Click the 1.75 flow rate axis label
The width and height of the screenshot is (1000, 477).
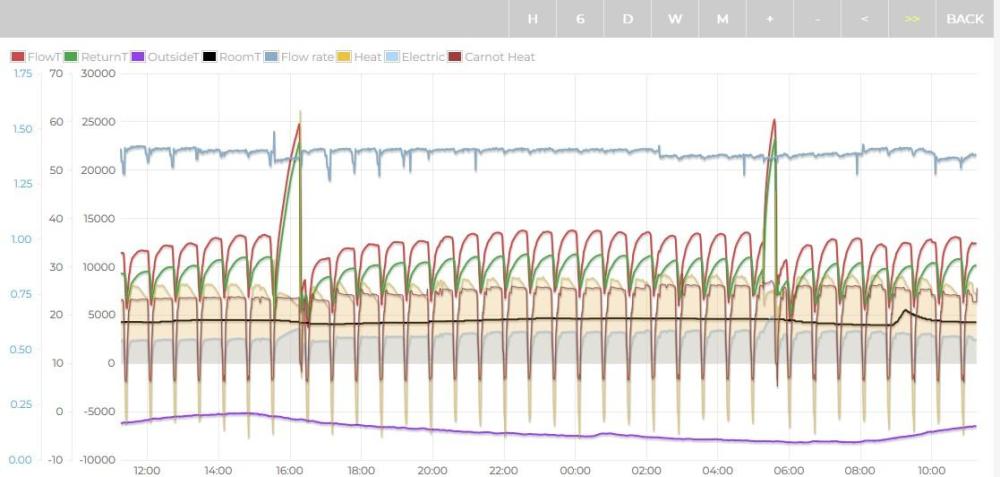click(22, 73)
